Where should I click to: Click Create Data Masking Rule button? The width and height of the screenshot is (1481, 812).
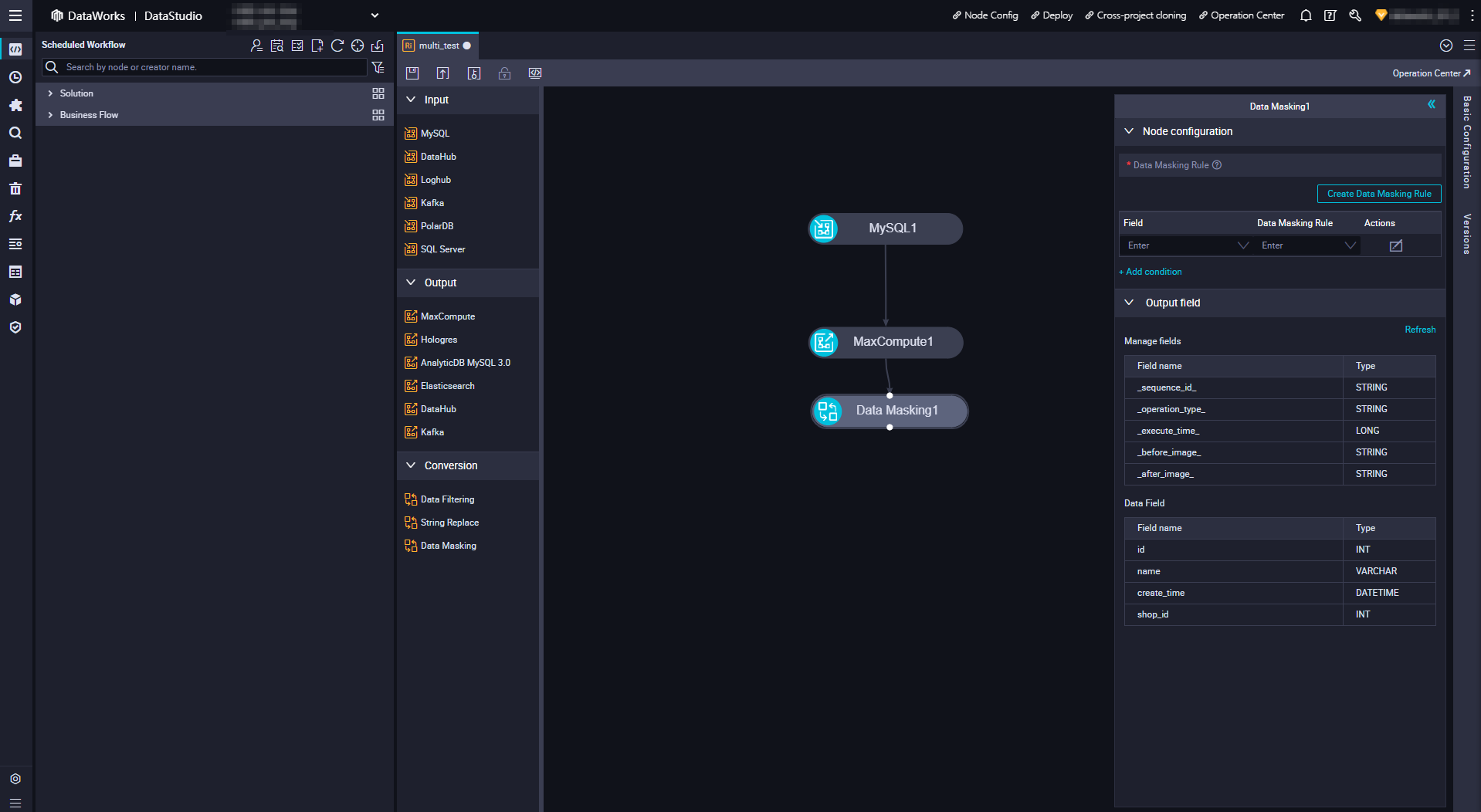click(x=1378, y=194)
